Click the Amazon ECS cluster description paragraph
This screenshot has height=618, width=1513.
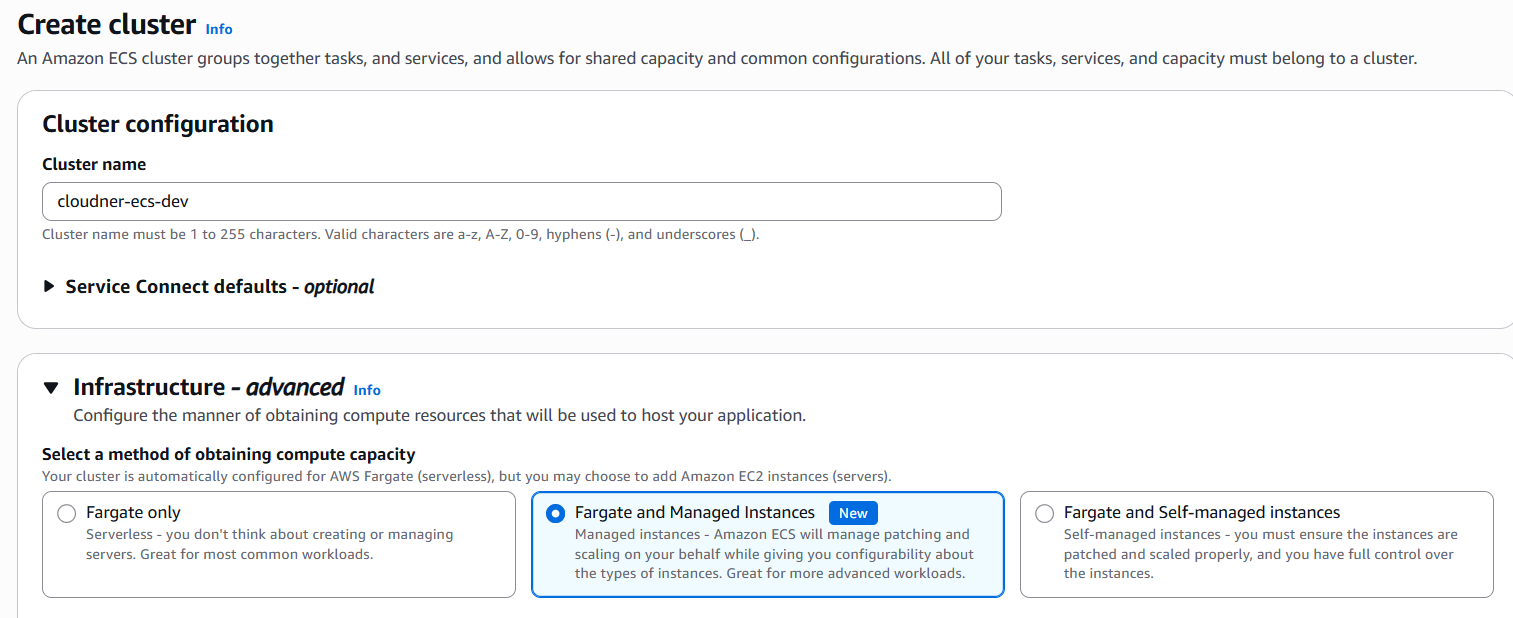point(716,59)
